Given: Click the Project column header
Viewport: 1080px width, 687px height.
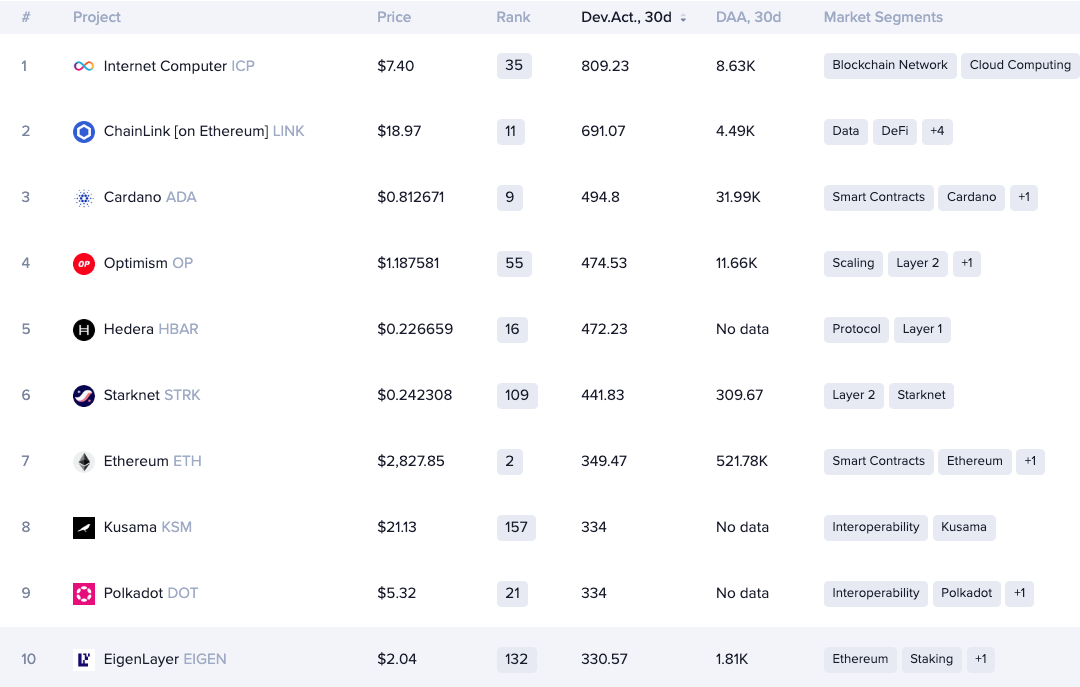Looking at the screenshot, I should point(96,17).
